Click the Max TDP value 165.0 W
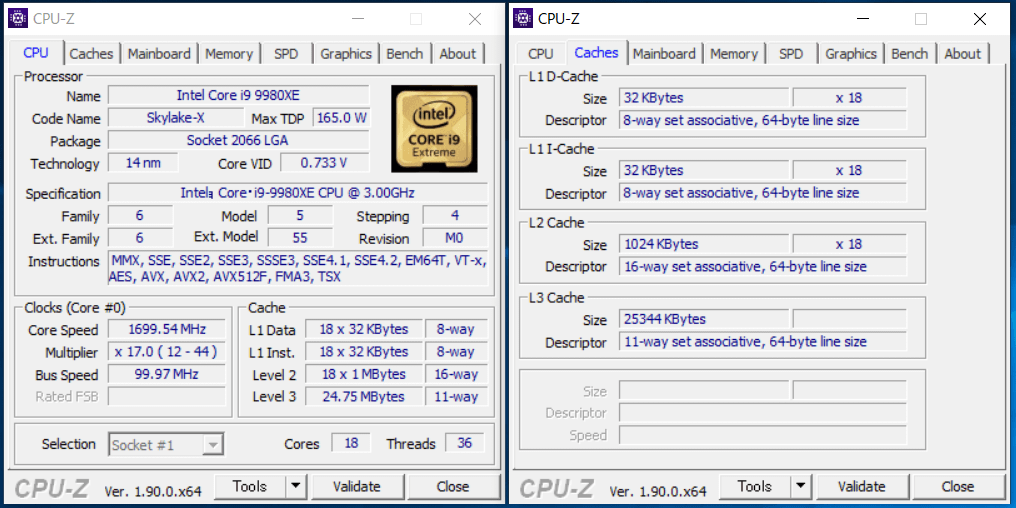This screenshot has width=1016, height=508. click(341, 118)
